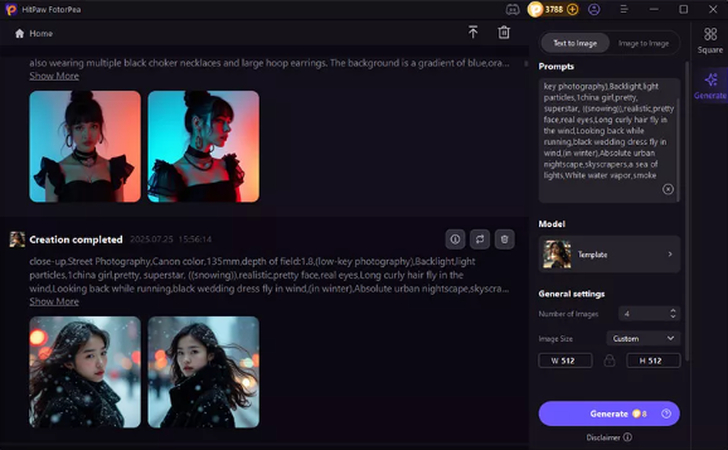728x450 pixels.
Task: Click the add coins plus icon
Action: pos(573,9)
